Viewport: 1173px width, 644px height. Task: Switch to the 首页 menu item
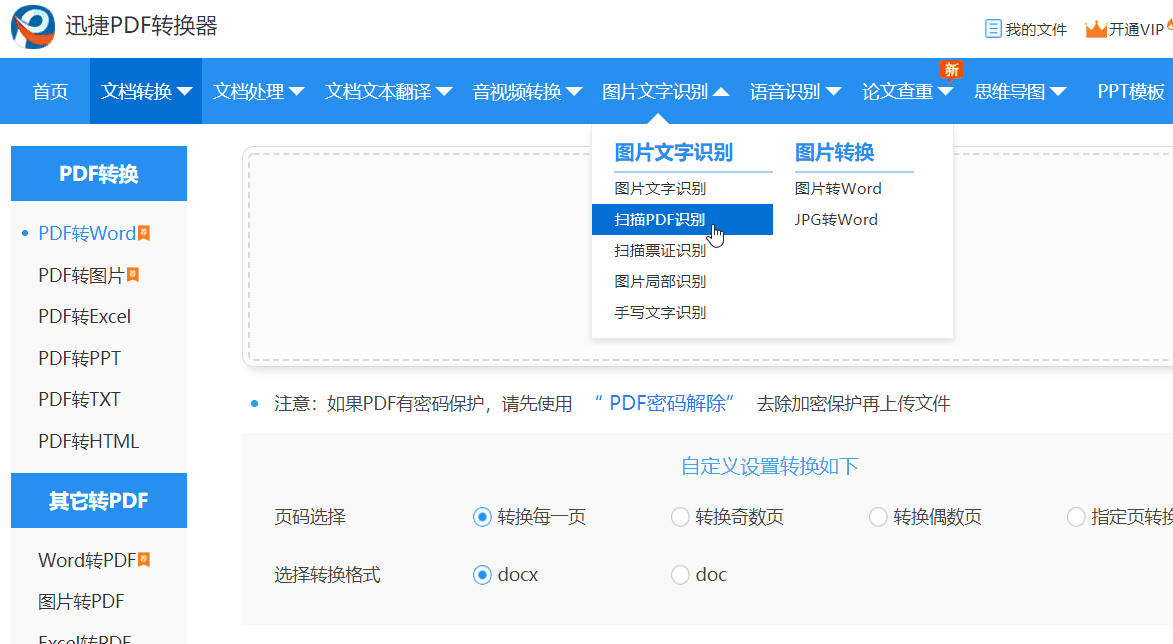49,91
